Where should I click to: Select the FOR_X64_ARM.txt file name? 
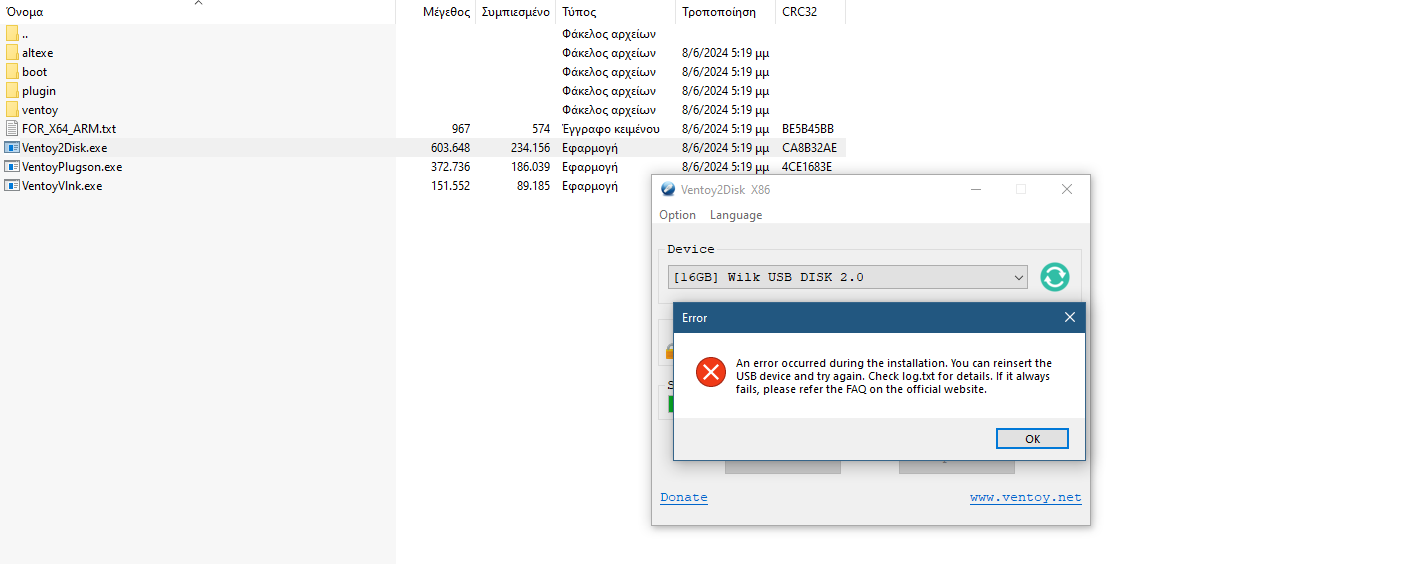pos(69,129)
